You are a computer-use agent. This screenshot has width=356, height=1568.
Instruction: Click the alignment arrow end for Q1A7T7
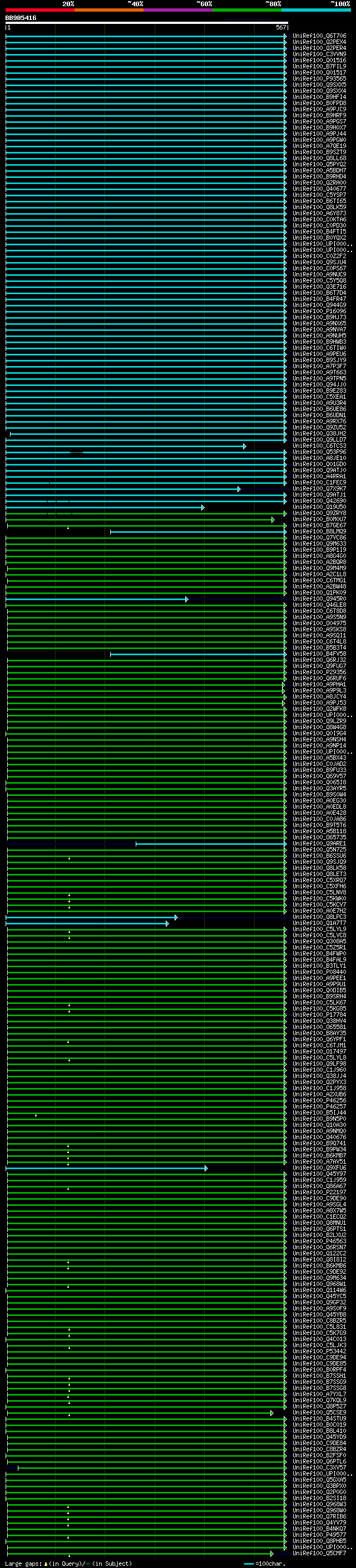tap(167, 923)
